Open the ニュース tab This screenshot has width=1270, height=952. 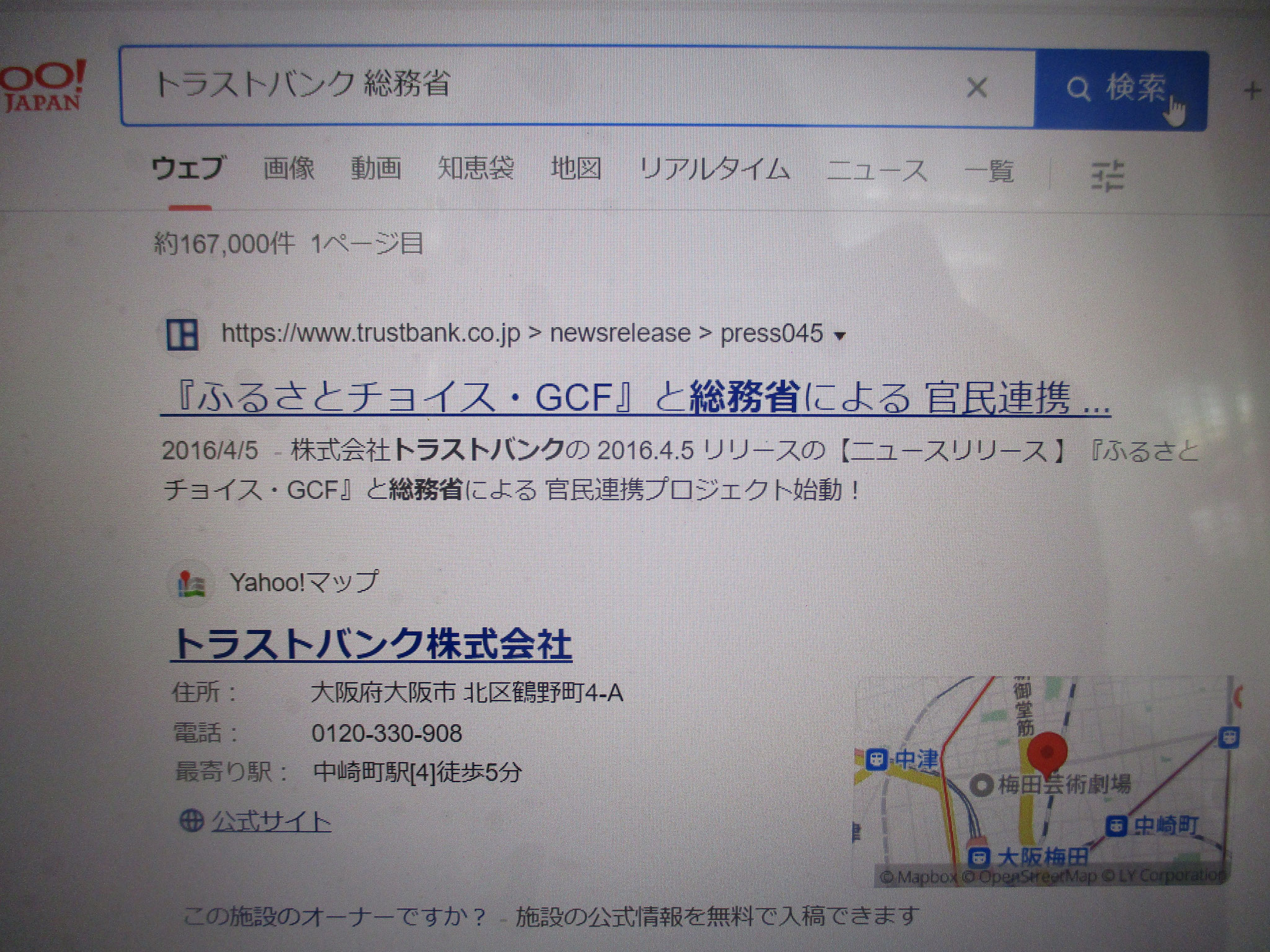pyautogui.click(x=876, y=171)
